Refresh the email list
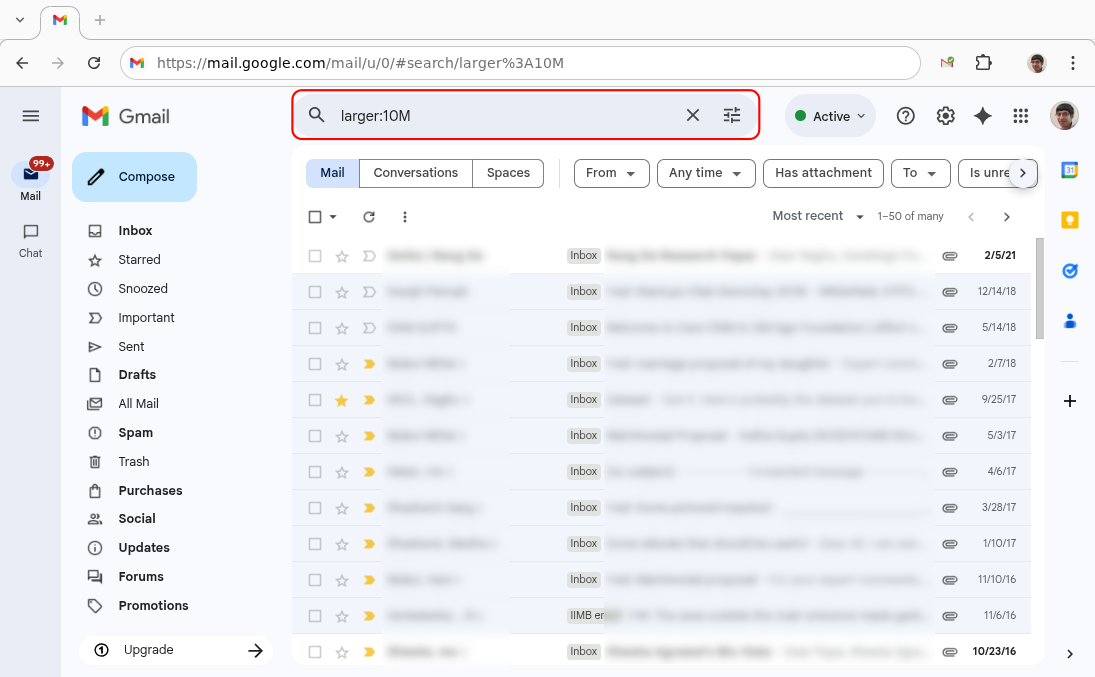Image resolution: width=1095 pixels, height=677 pixels. tap(368, 216)
